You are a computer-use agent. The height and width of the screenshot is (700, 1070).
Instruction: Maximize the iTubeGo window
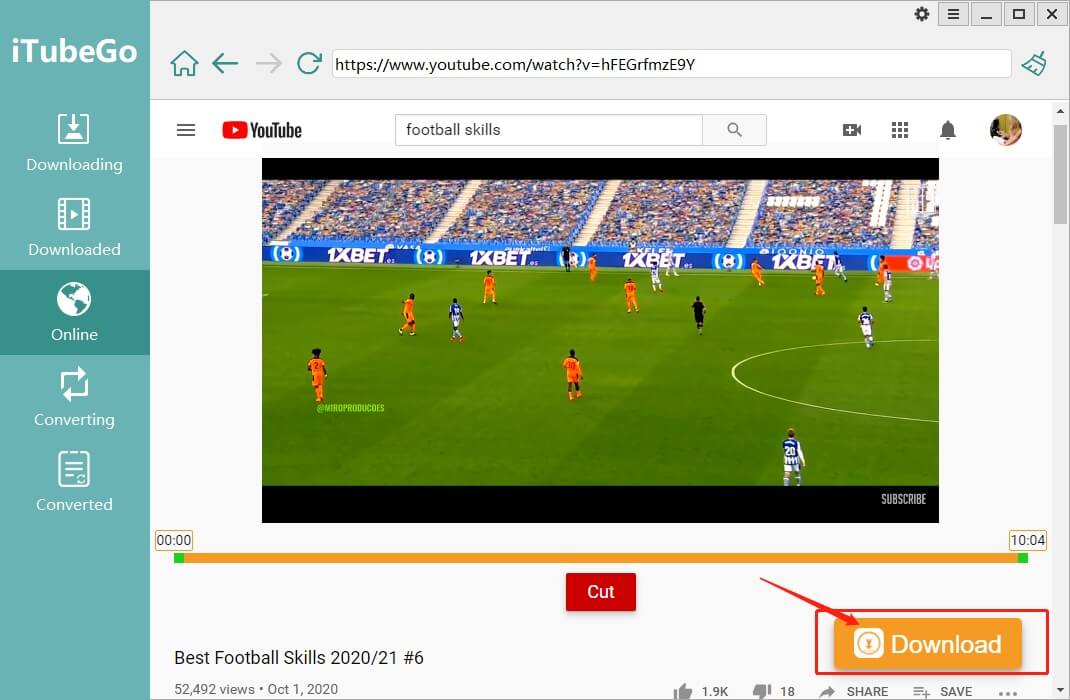(1019, 14)
